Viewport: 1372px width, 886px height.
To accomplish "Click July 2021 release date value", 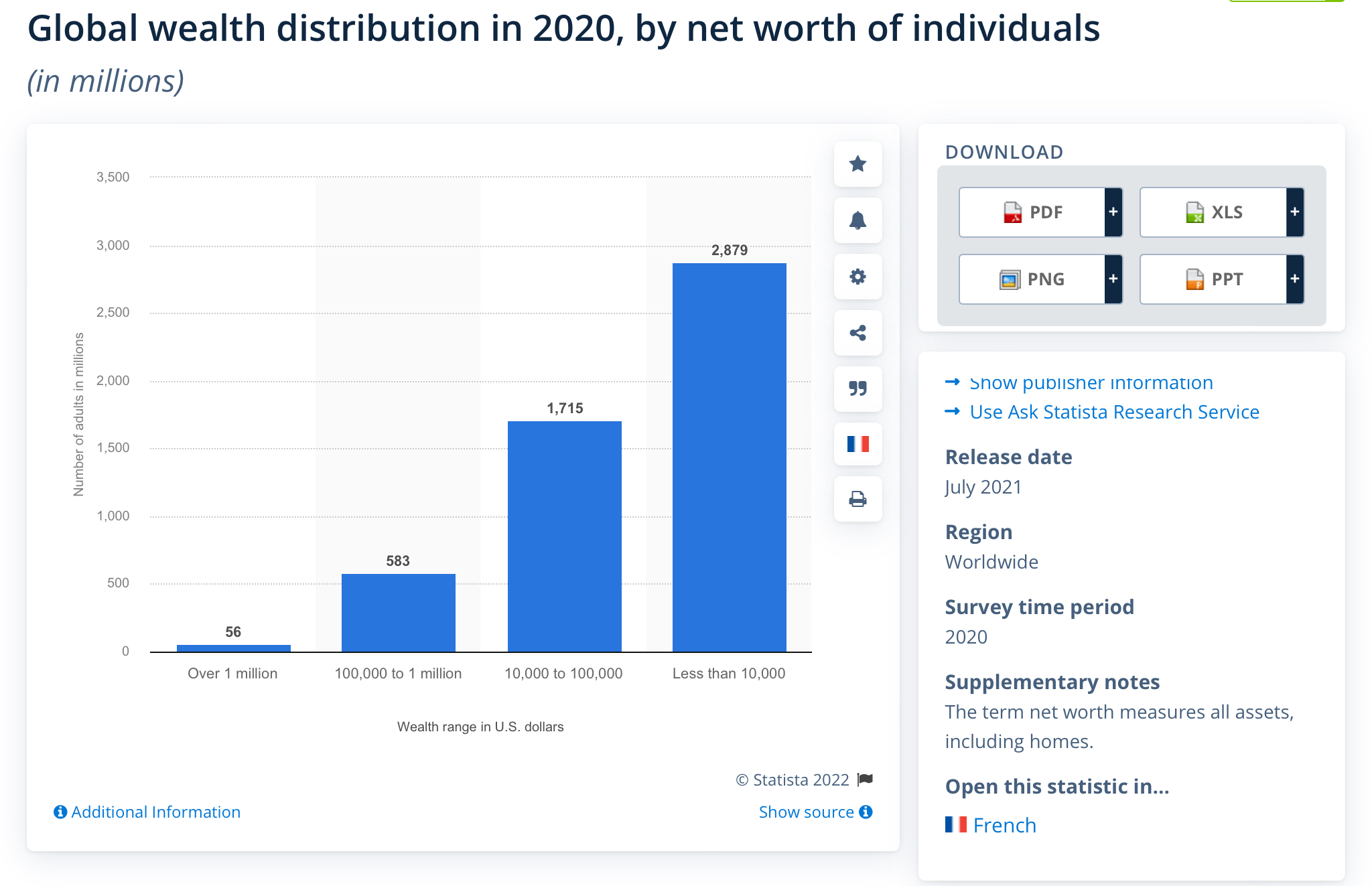I will [x=983, y=487].
